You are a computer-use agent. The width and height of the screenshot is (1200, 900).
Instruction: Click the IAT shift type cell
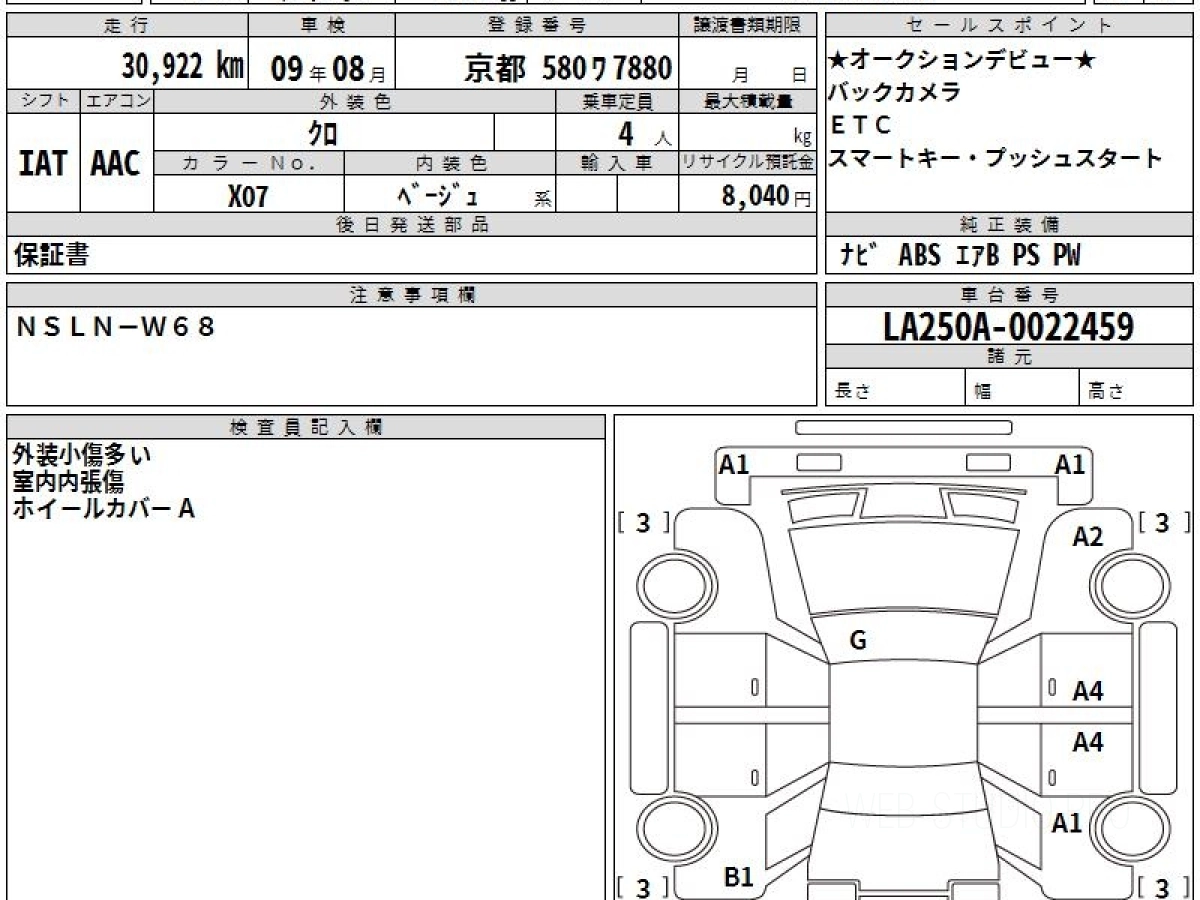[43, 163]
